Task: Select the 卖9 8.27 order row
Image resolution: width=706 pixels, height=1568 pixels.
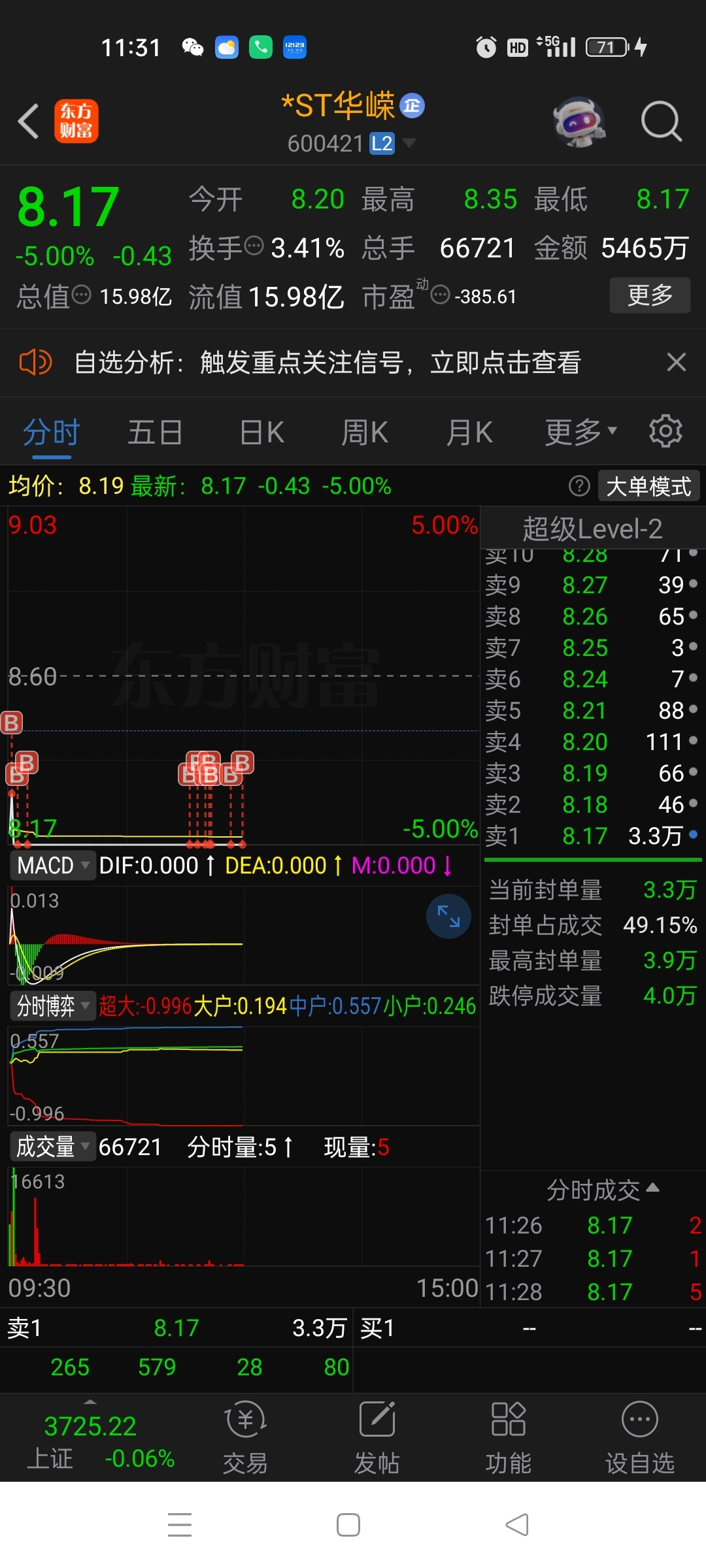Action: (592, 585)
